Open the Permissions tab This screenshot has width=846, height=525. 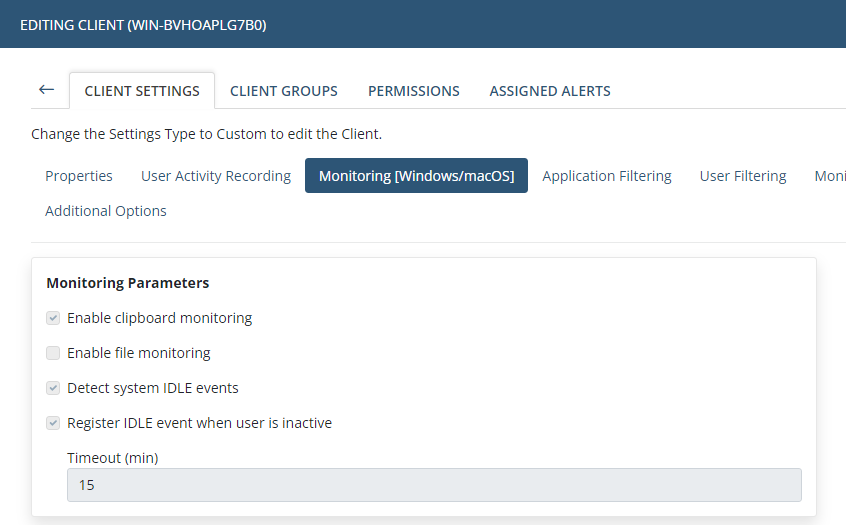tap(414, 91)
